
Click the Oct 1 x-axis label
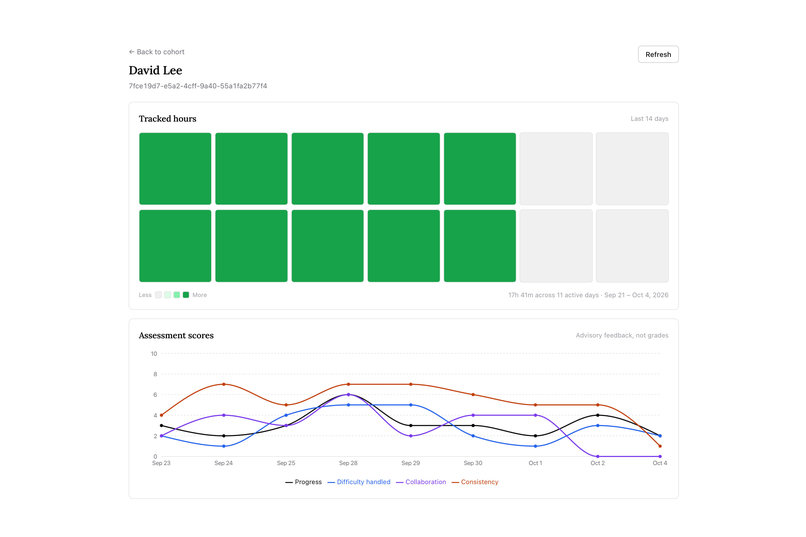(x=536, y=463)
